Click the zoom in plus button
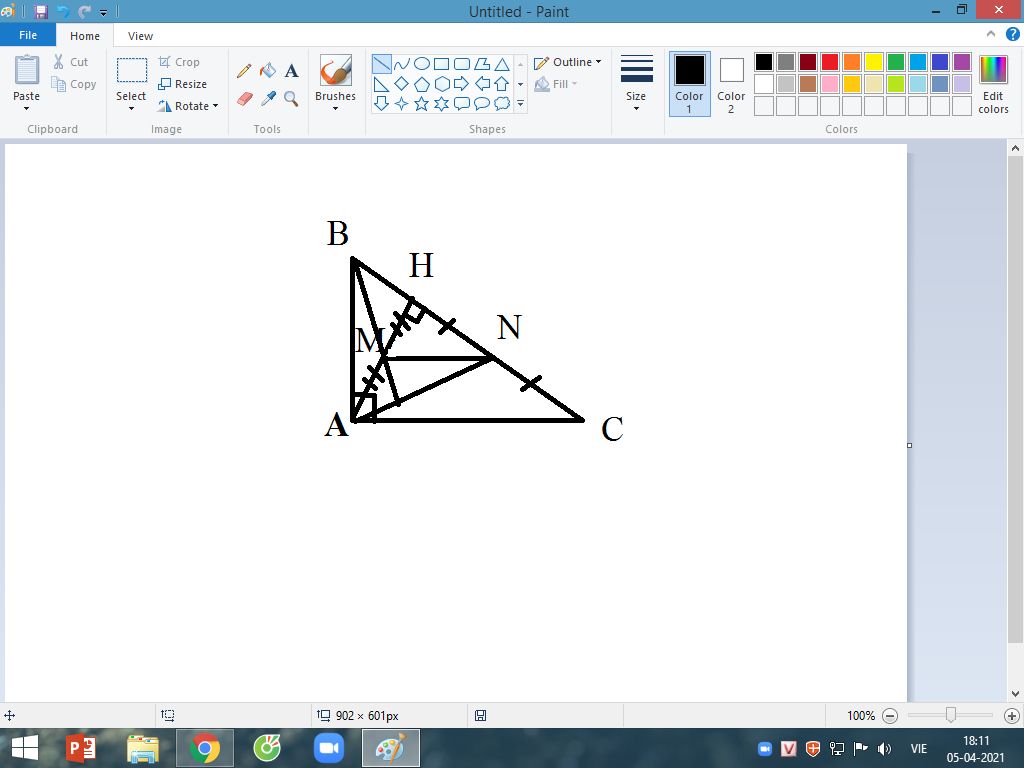Image resolution: width=1024 pixels, height=768 pixels. [1012, 716]
